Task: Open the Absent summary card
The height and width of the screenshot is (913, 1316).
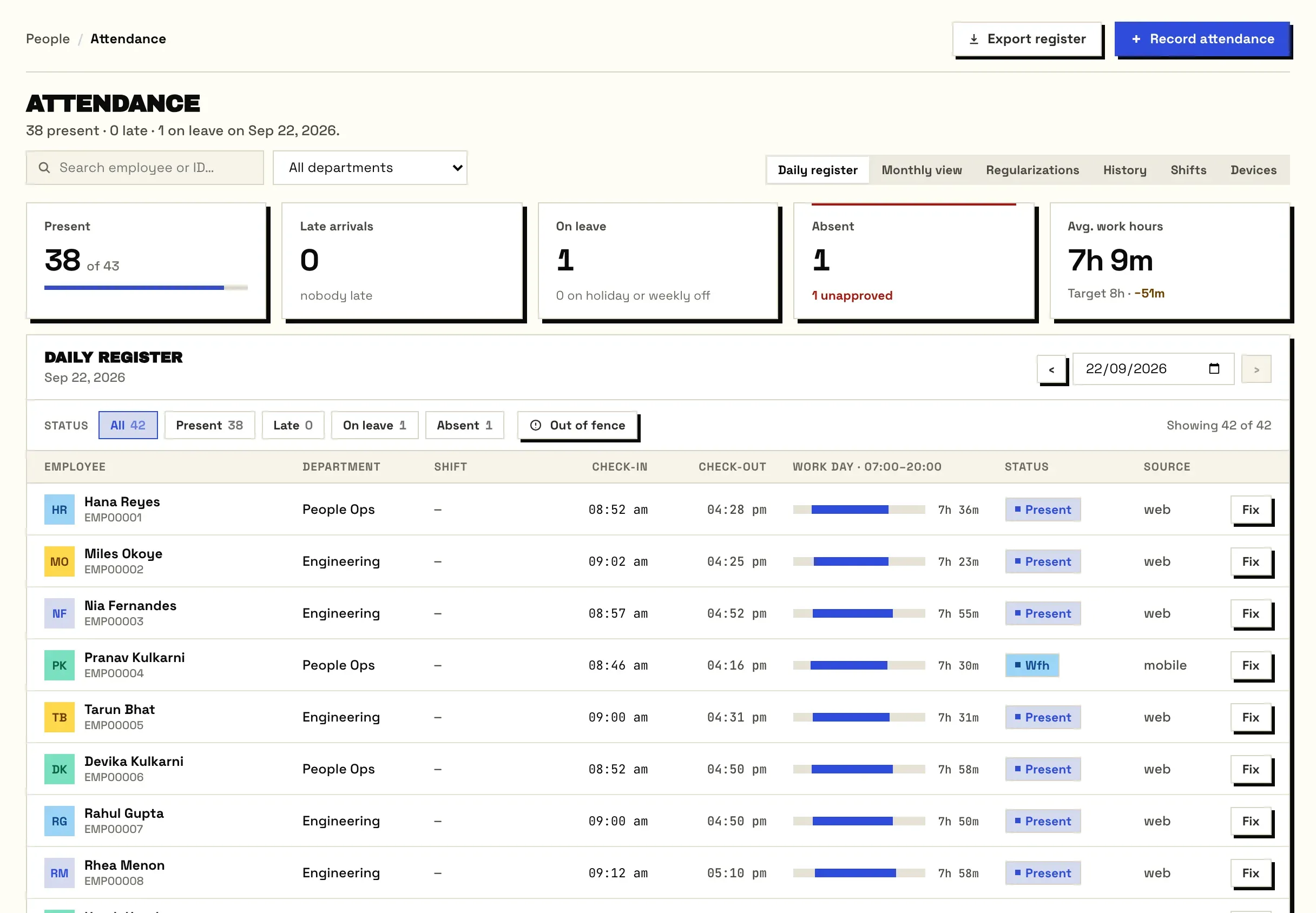Action: [914, 261]
